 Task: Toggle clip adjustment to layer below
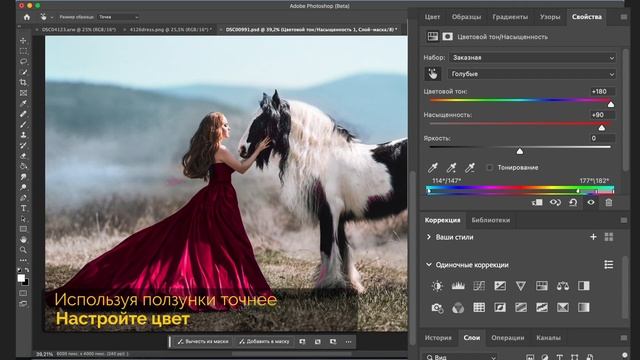(x=537, y=202)
